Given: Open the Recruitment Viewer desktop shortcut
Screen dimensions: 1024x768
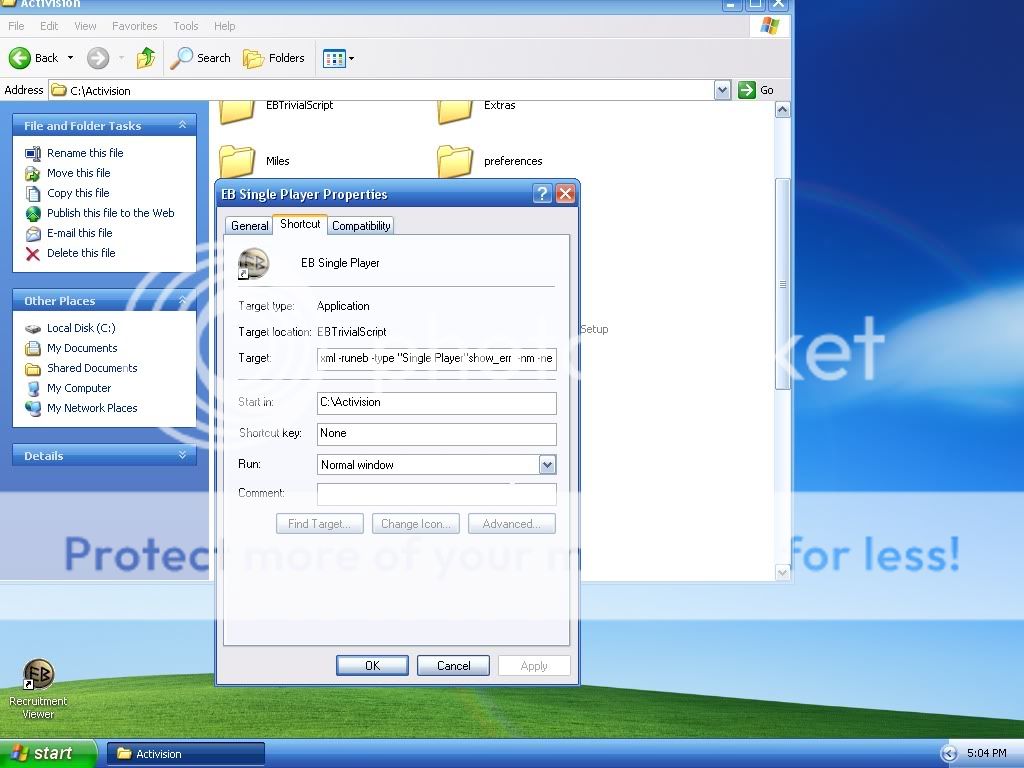Looking at the screenshot, I should [38, 689].
